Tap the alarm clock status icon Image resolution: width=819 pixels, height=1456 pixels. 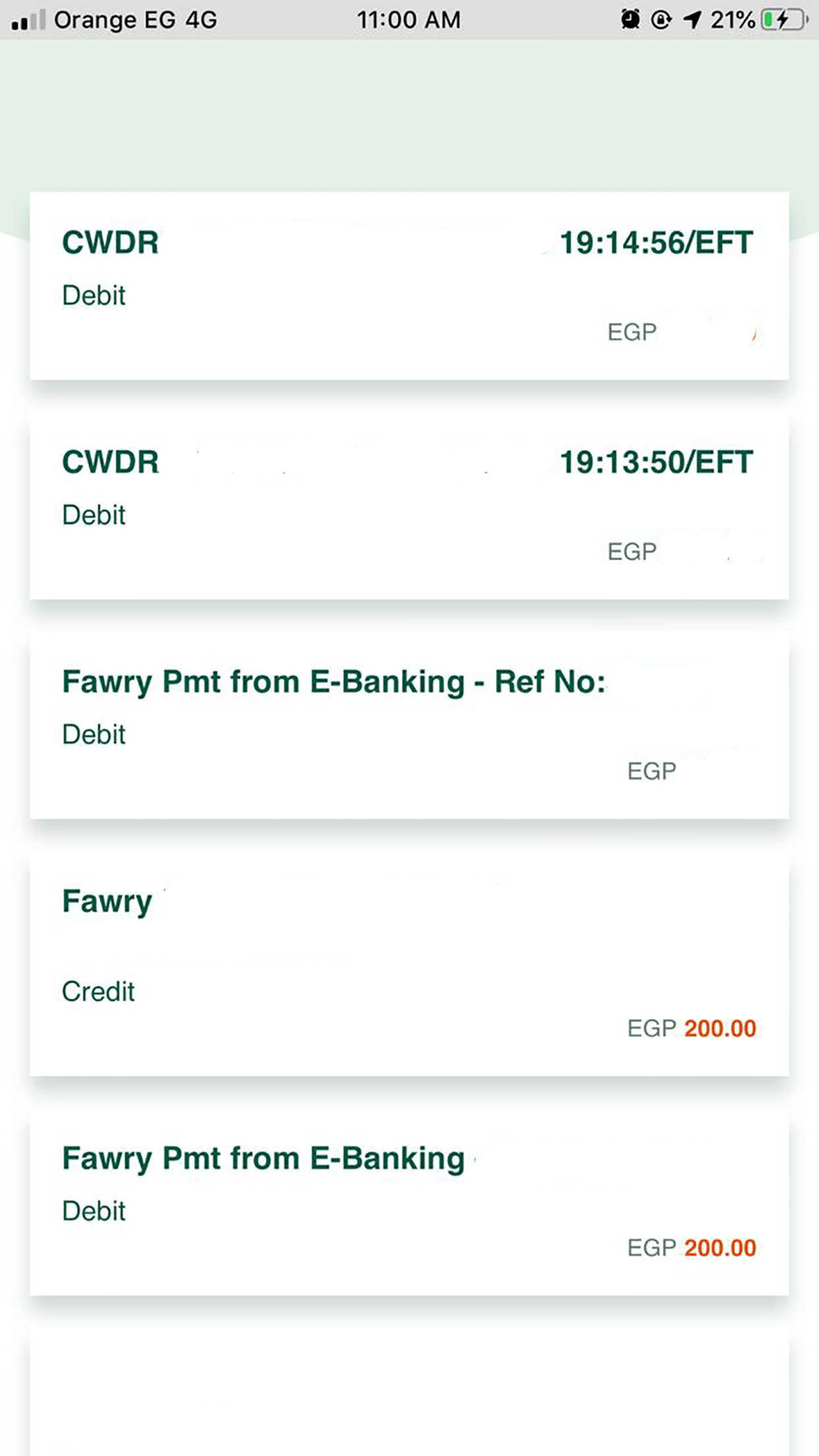(630, 20)
